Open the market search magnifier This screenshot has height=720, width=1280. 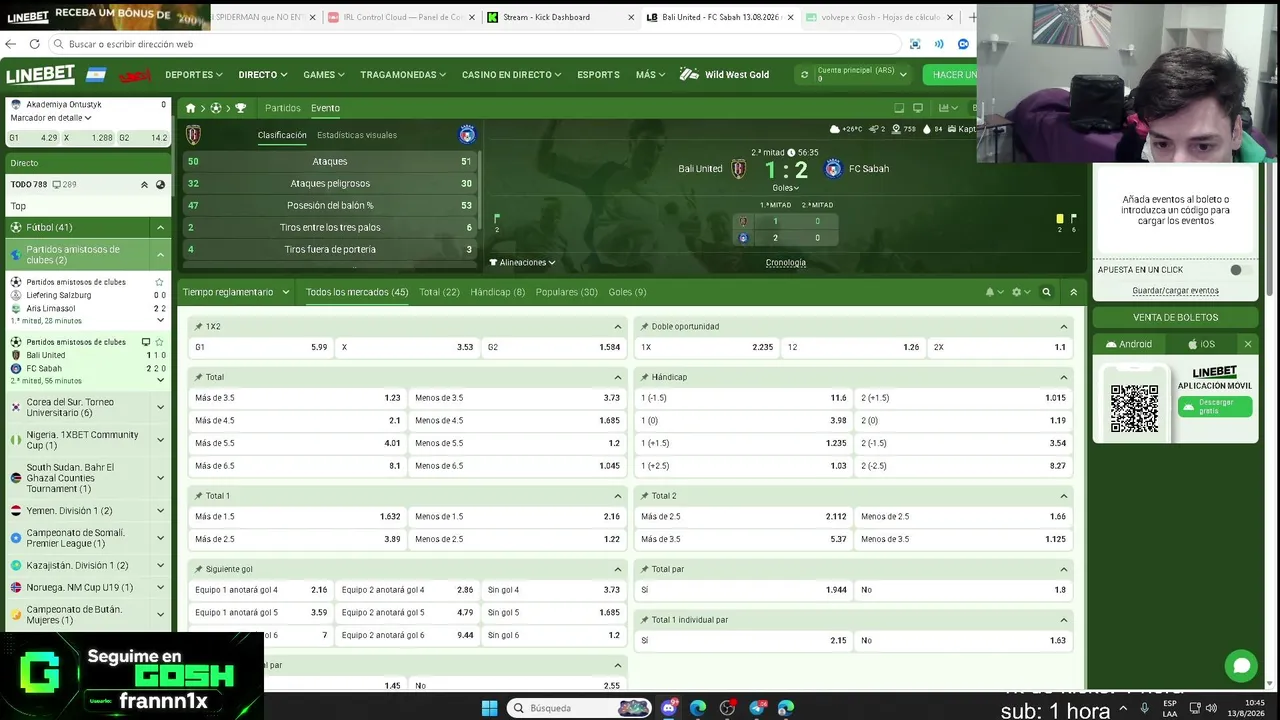click(x=1046, y=292)
